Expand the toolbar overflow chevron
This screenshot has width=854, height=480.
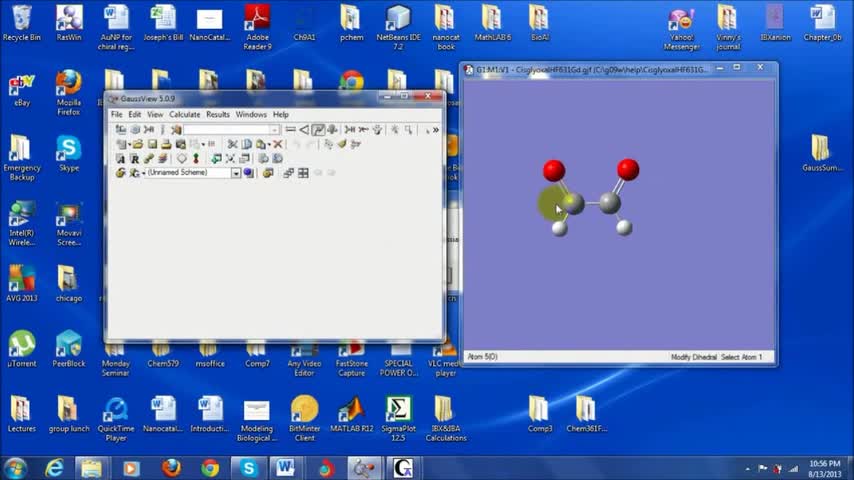point(436,130)
